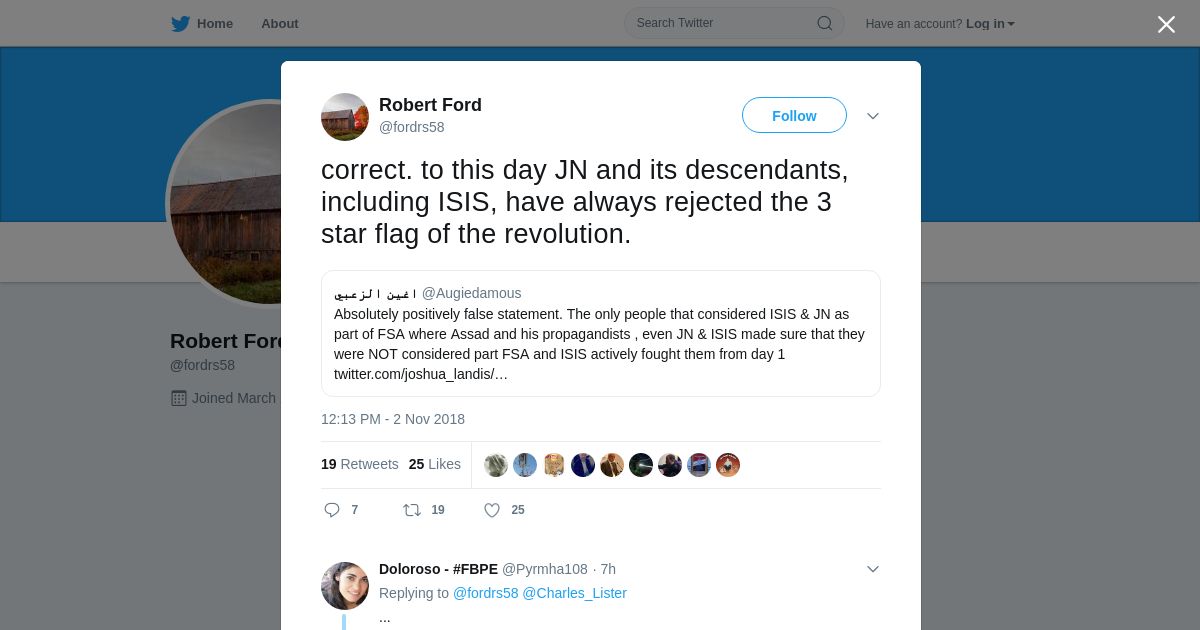Expand the chevron on Doloroso's reply
This screenshot has height=630, width=1200.
873,569
